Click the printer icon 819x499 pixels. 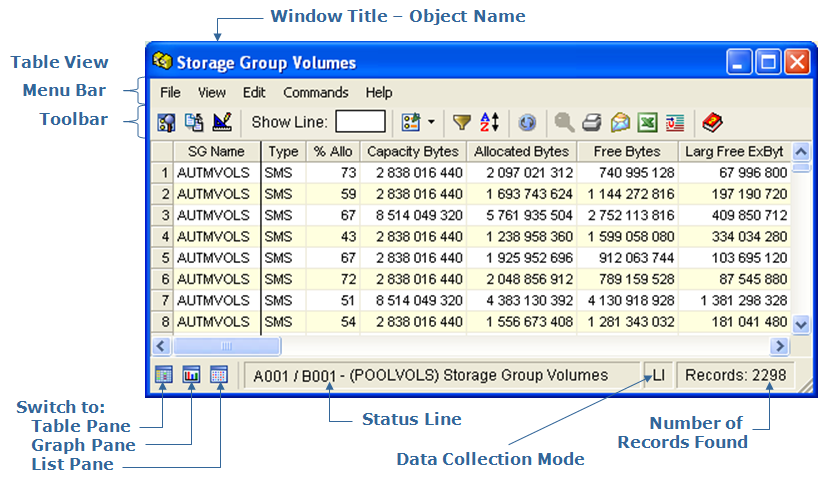point(592,122)
